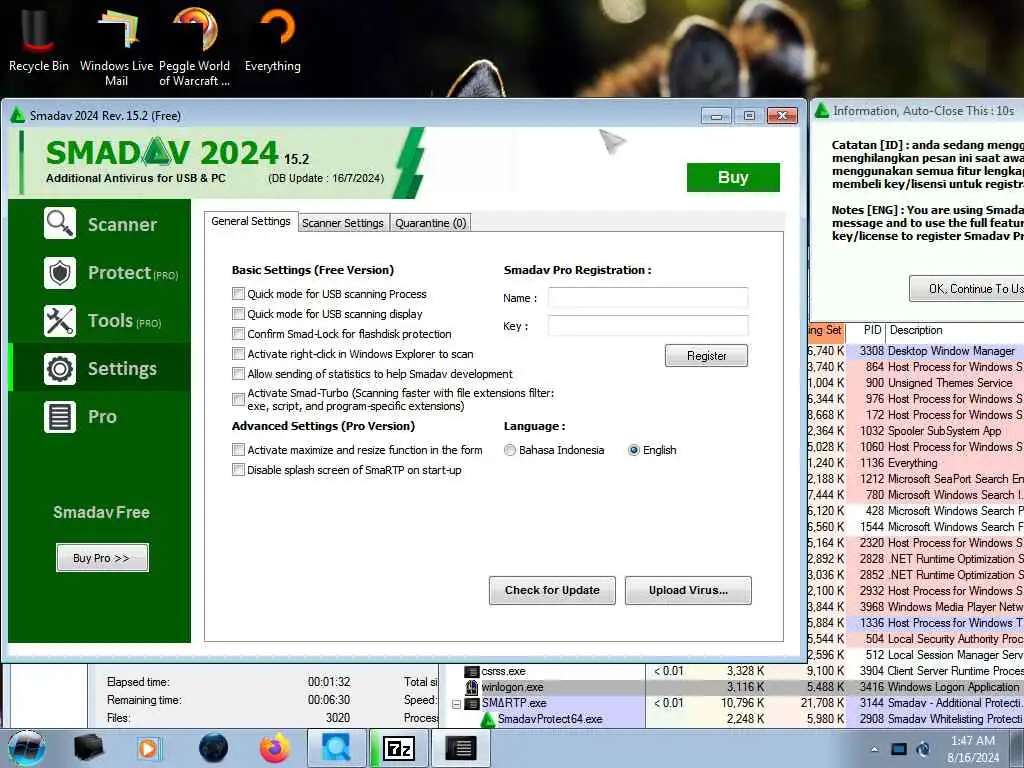
Task: Collapse the SMARTP.exe process tree node
Action: click(x=456, y=704)
